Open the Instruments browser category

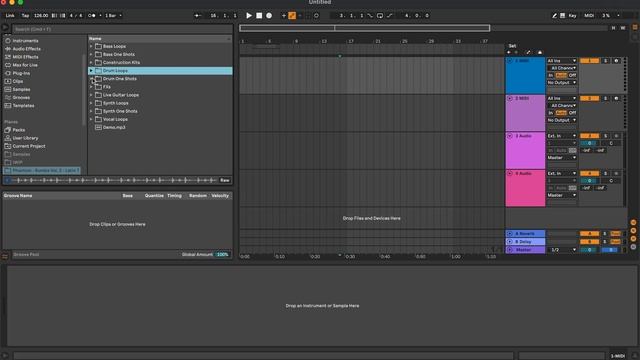click(25, 41)
